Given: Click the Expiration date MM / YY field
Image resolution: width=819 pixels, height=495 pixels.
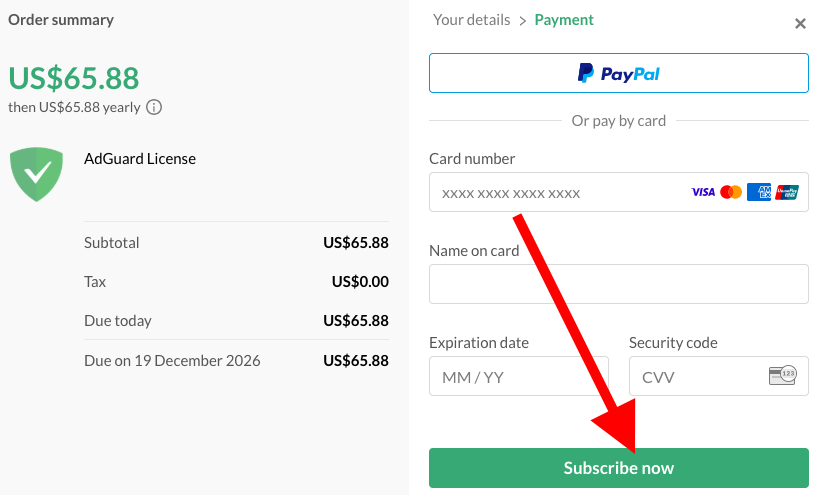Looking at the screenshot, I should pyautogui.click(x=518, y=376).
